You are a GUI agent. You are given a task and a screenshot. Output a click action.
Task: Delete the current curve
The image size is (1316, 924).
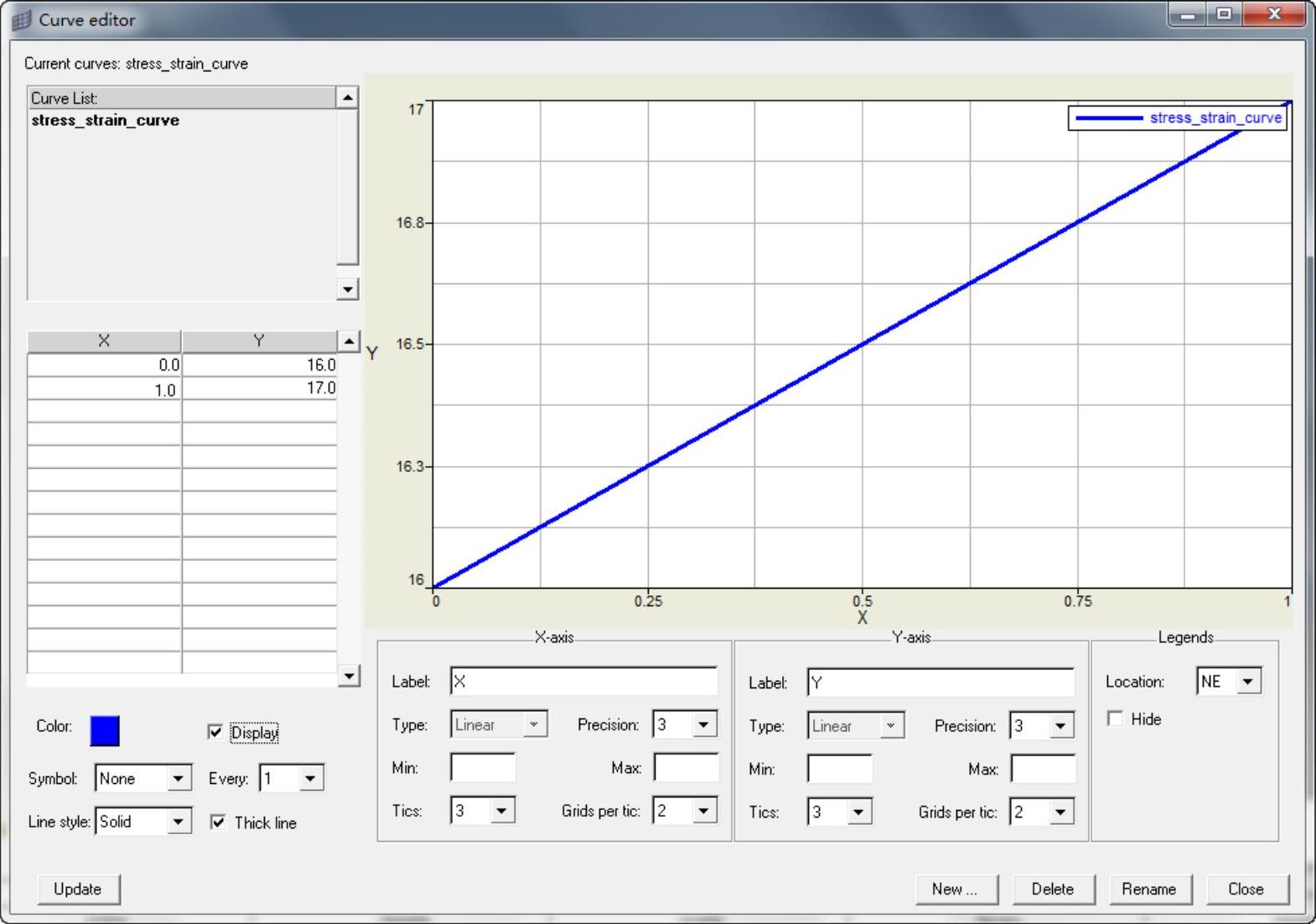point(1052,889)
